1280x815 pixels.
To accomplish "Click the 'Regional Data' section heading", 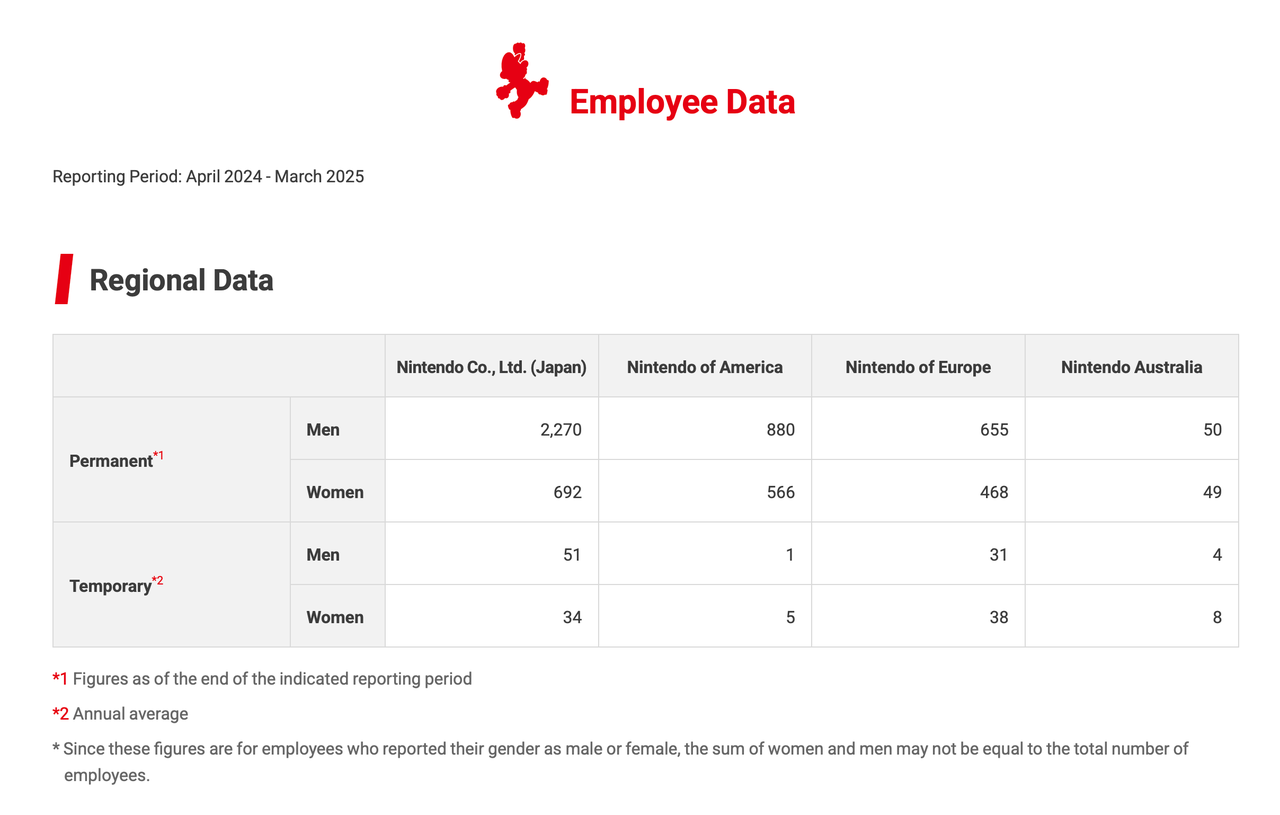I will tap(181, 280).
